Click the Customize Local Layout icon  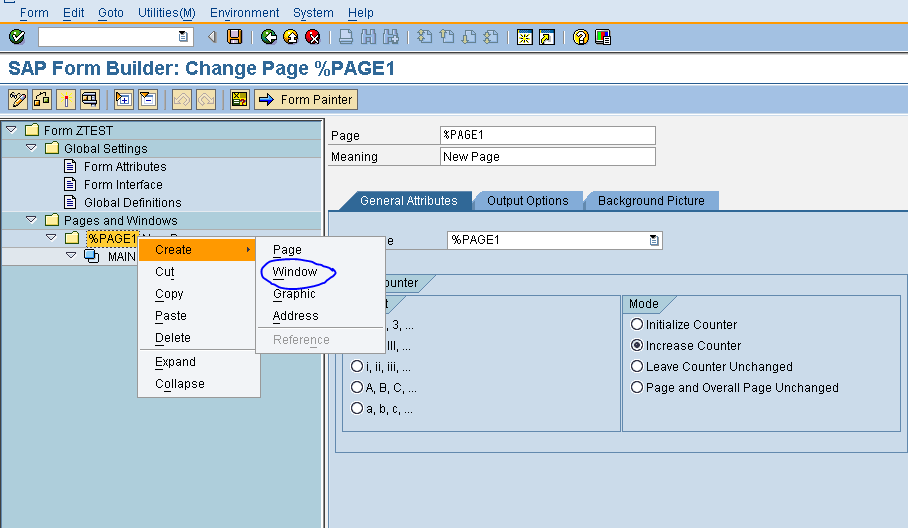pyautogui.click(x=603, y=37)
